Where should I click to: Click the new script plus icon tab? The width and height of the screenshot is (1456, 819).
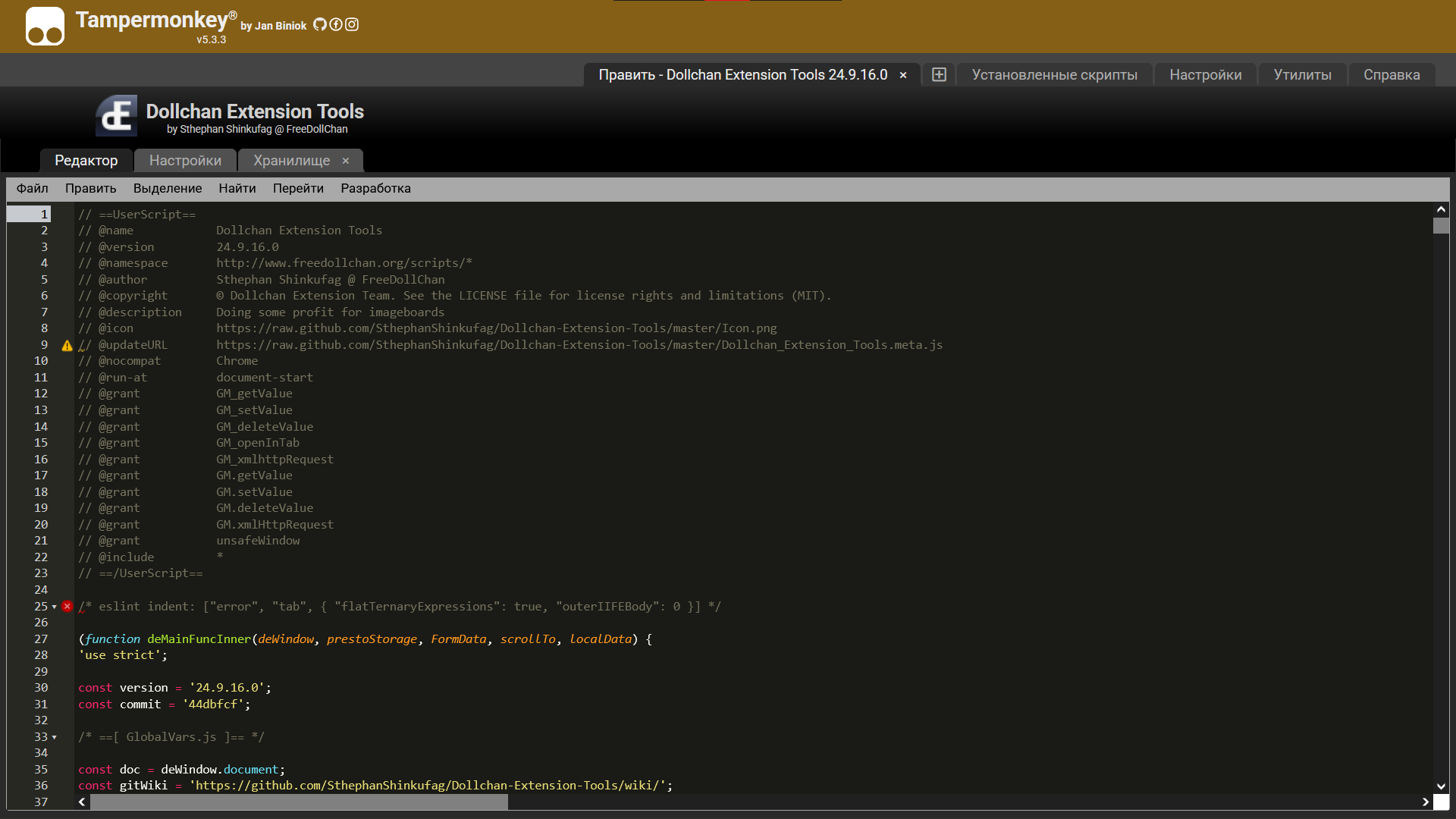pyautogui.click(x=939, y=74)
